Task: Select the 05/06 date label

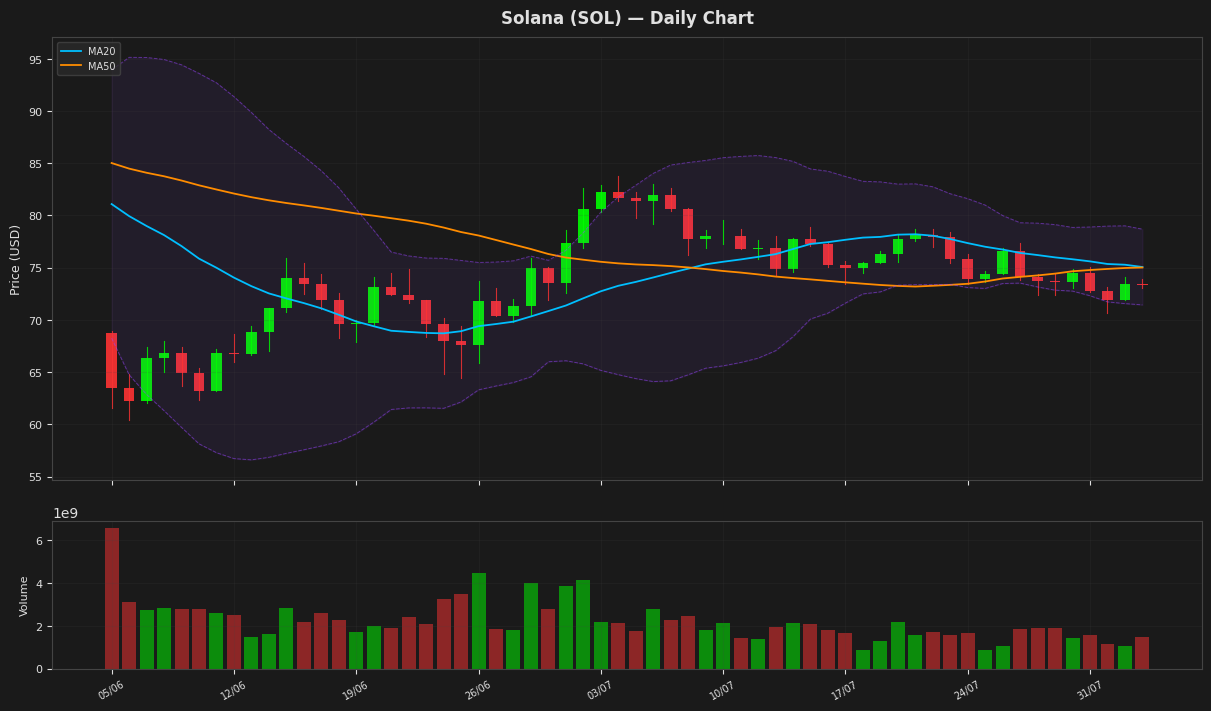Action: click(x=110, y=690)
